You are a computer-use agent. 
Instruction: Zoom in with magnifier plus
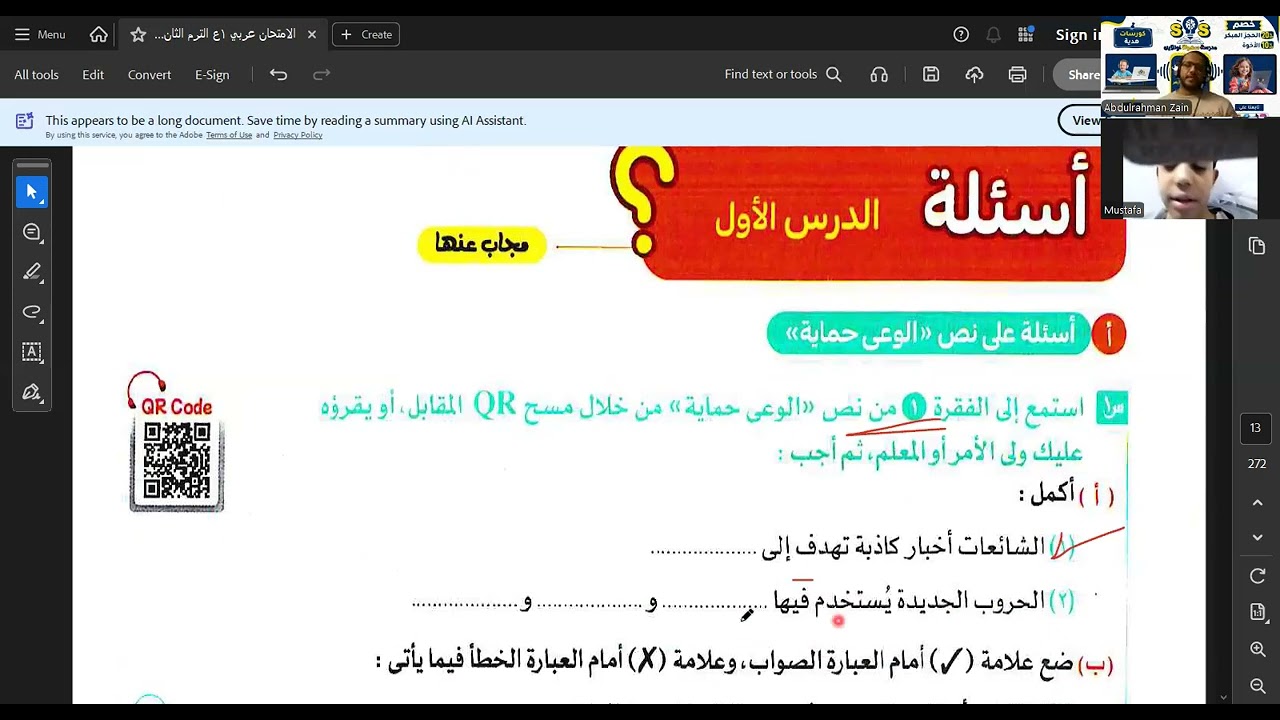[1258, 650]
